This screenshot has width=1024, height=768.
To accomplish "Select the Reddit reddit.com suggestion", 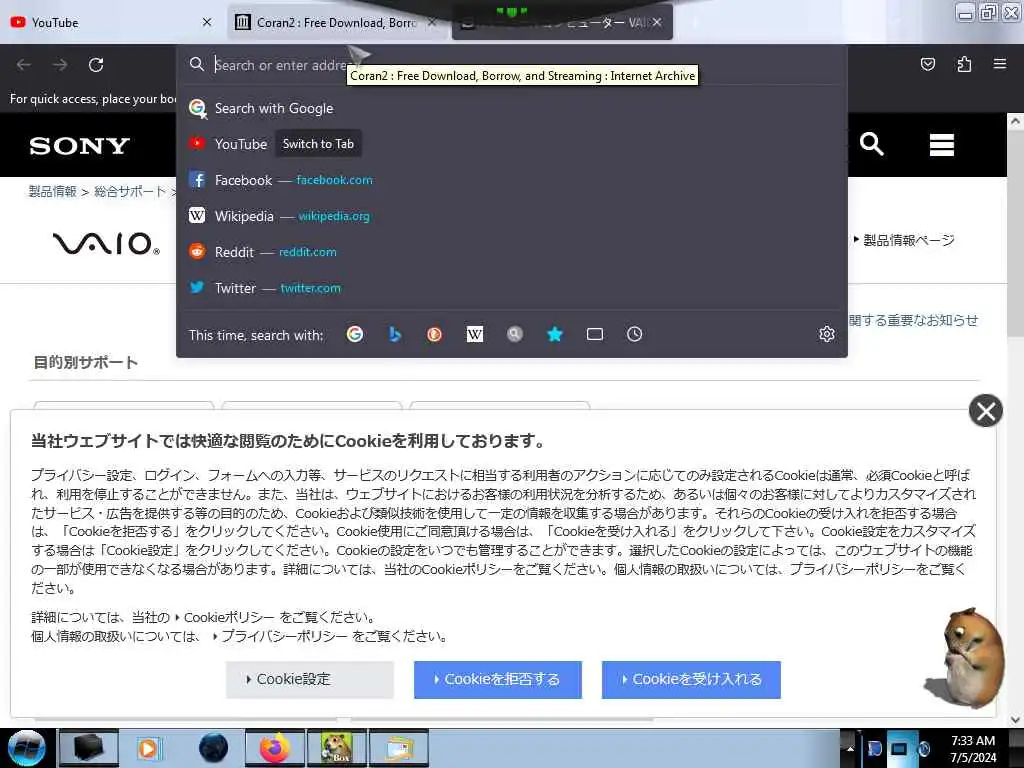I will pos(512,251).
